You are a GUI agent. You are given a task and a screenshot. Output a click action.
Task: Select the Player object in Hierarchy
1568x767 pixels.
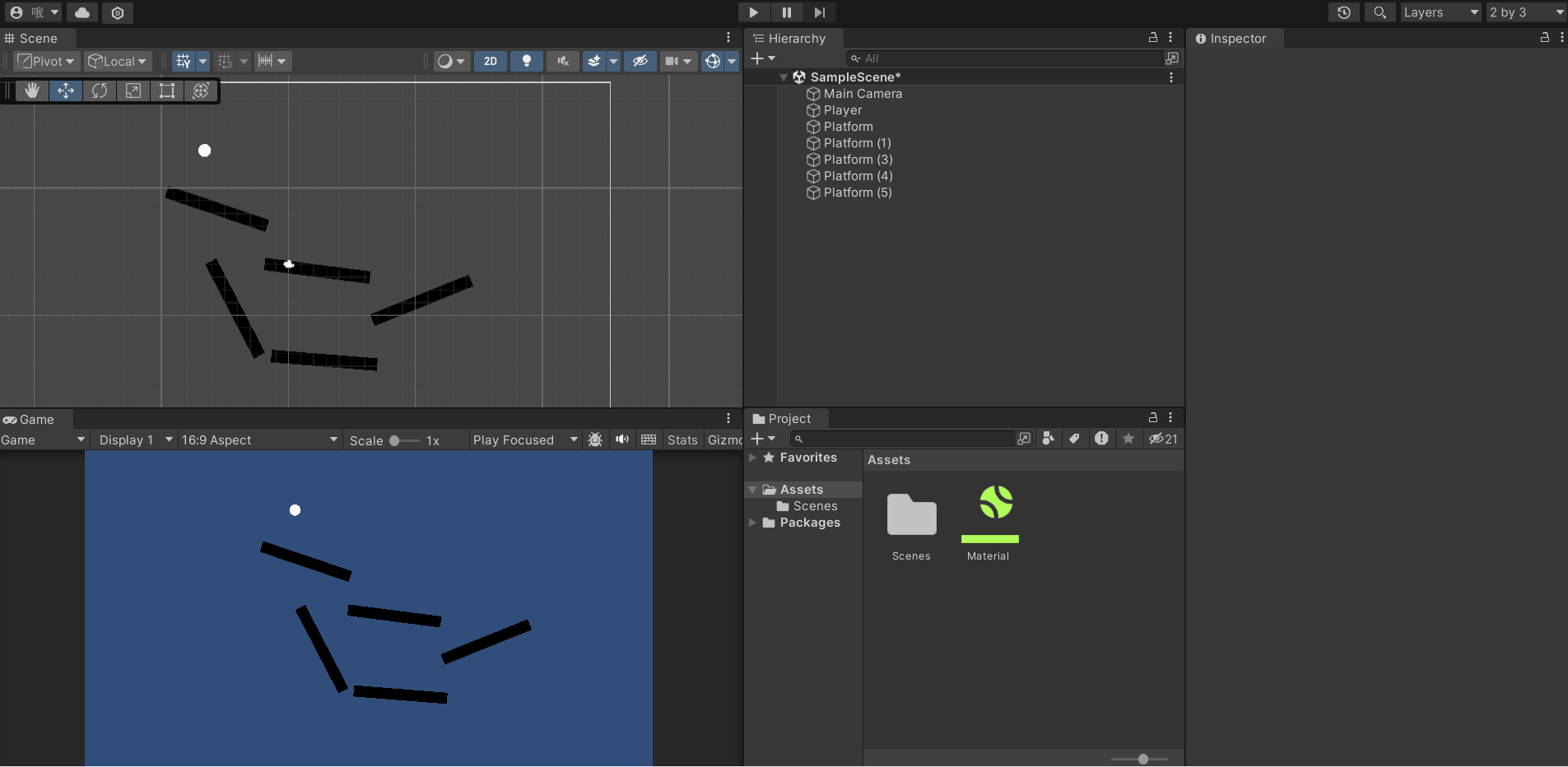[x=843, y=110]
